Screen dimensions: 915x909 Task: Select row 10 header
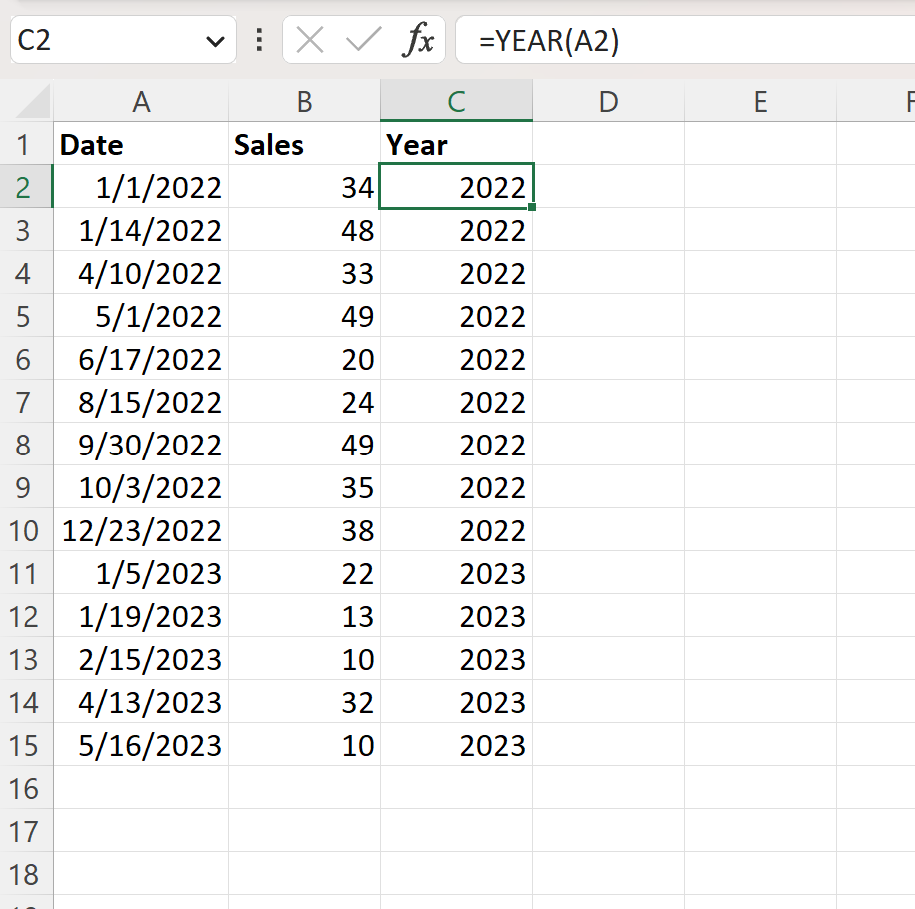pos(26,530)
